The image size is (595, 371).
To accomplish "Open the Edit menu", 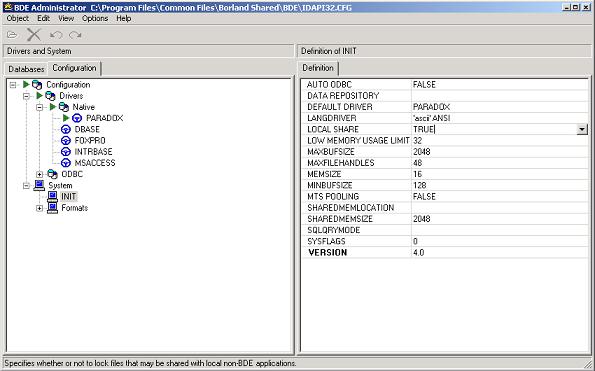I will pyautogui.click(x=43, y=18).
